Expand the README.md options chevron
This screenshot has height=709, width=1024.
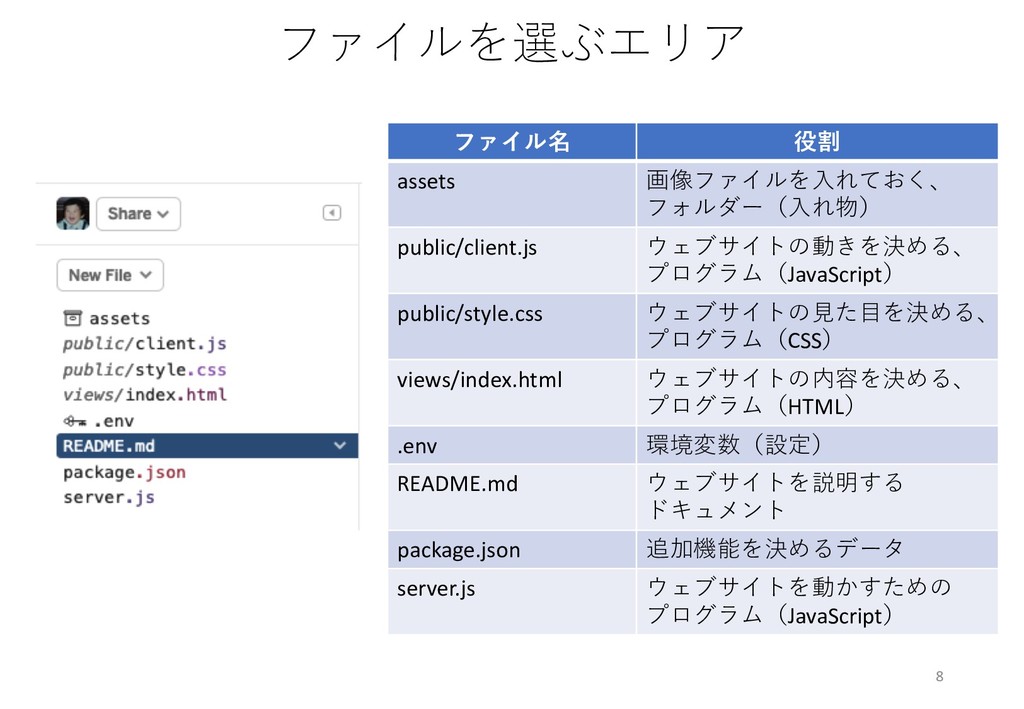click(340, 446)
